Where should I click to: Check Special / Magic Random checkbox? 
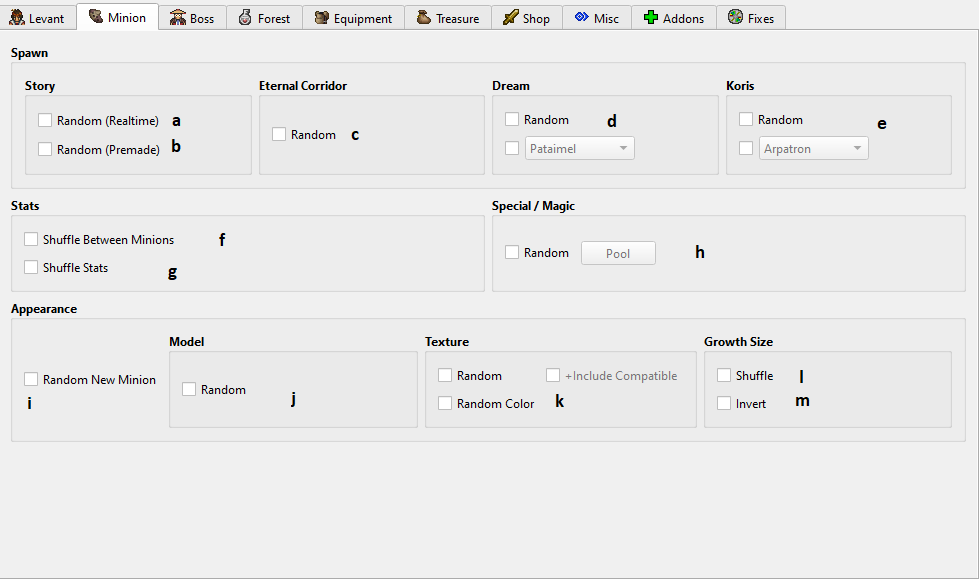coord(512,252)
